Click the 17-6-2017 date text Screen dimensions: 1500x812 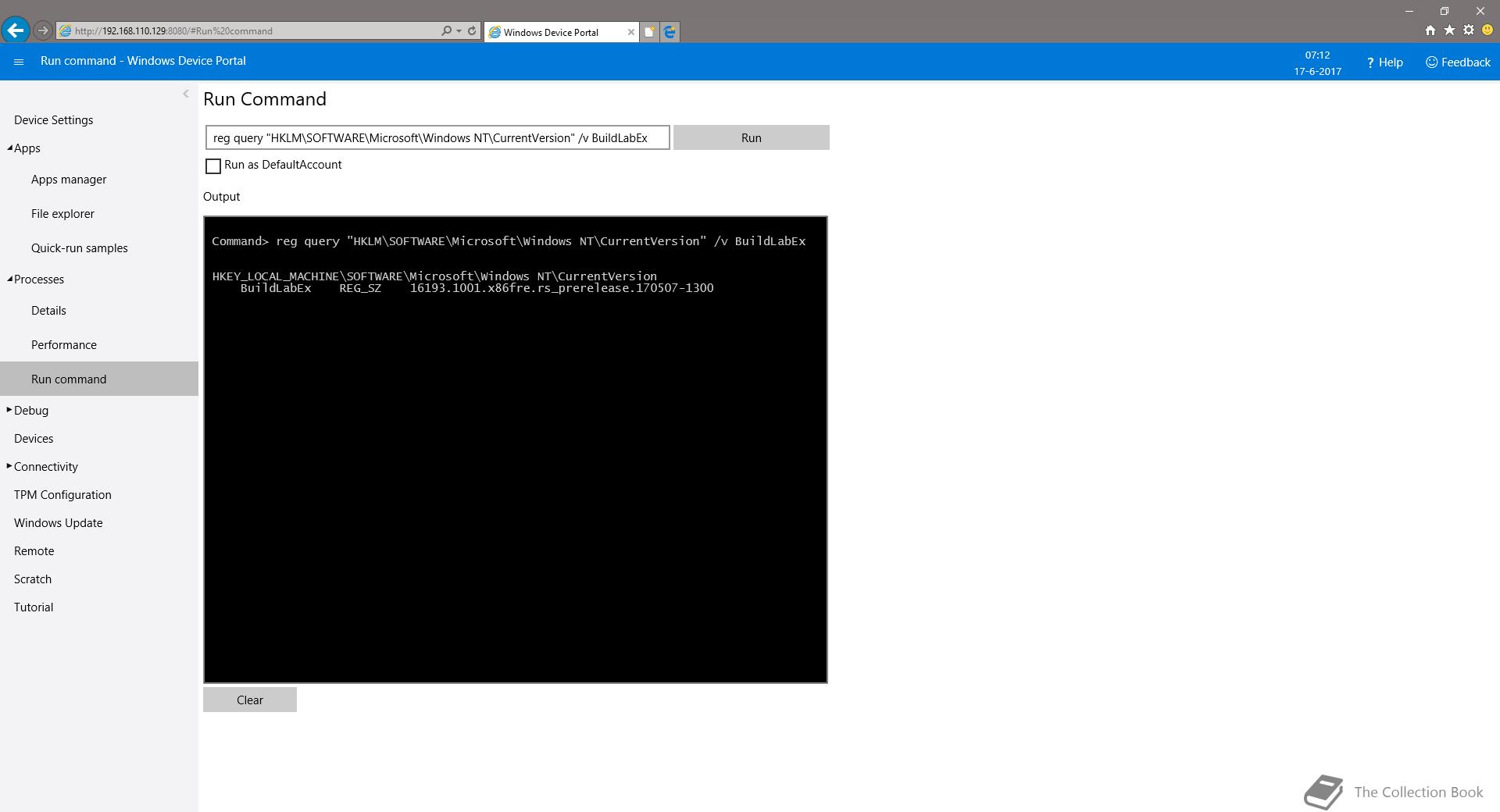[x=1317, y=71]
